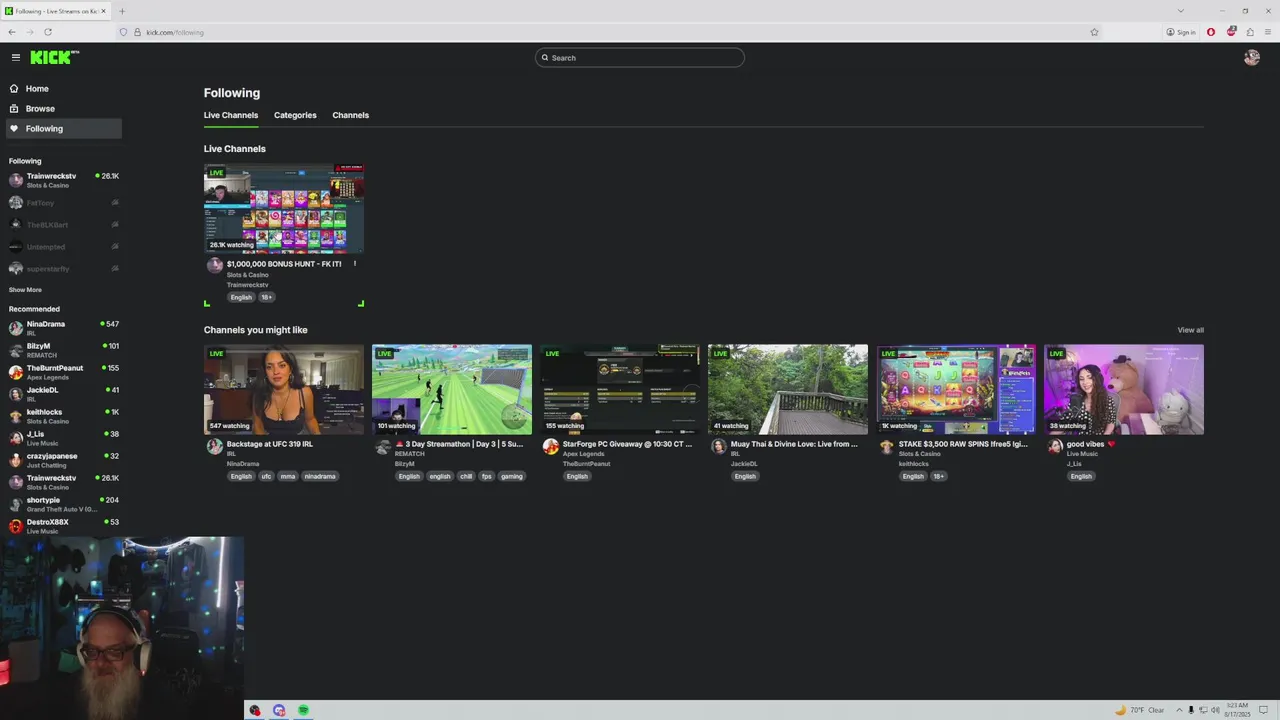Click the 18+ tag on Trainwreckstv card
The width and height of the screenshot is (1280, 720).
(x=266, y=297)
